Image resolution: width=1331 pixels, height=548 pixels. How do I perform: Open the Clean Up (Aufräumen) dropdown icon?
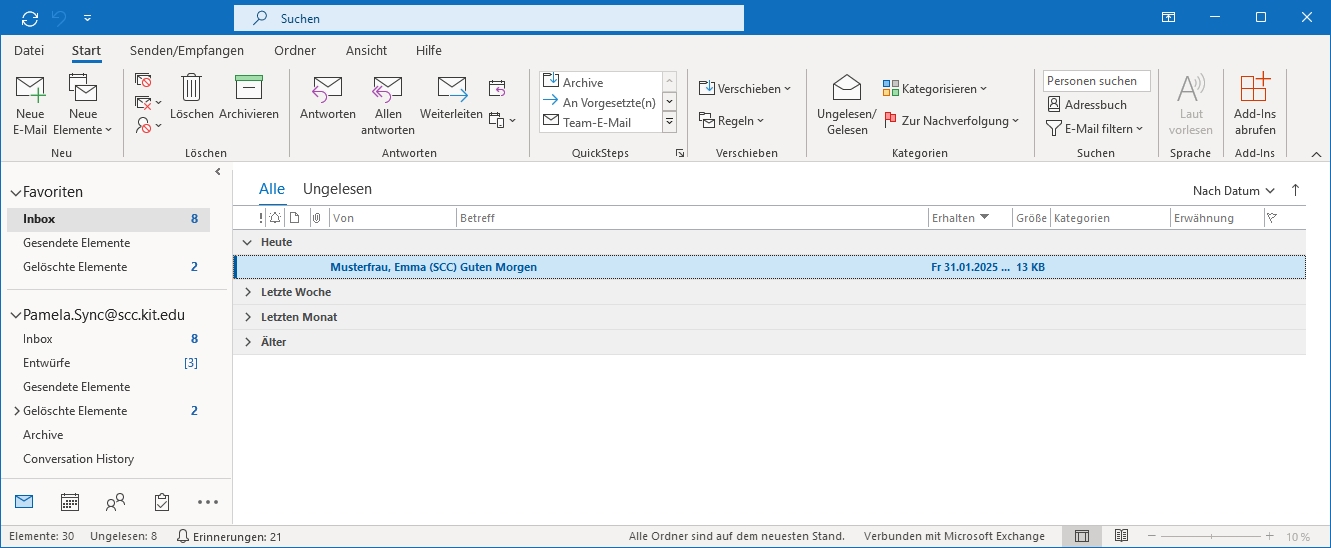[x=148, y=103]
